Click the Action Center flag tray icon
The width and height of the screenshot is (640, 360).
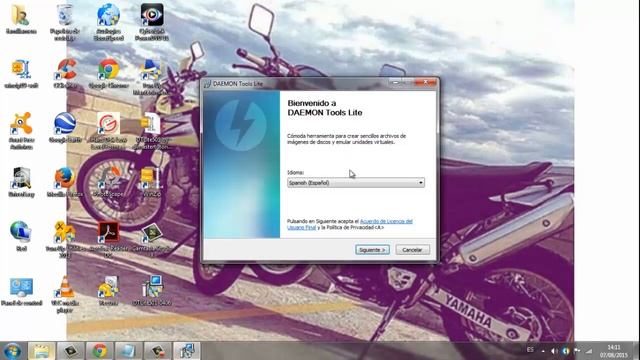(x=577, y=351)
